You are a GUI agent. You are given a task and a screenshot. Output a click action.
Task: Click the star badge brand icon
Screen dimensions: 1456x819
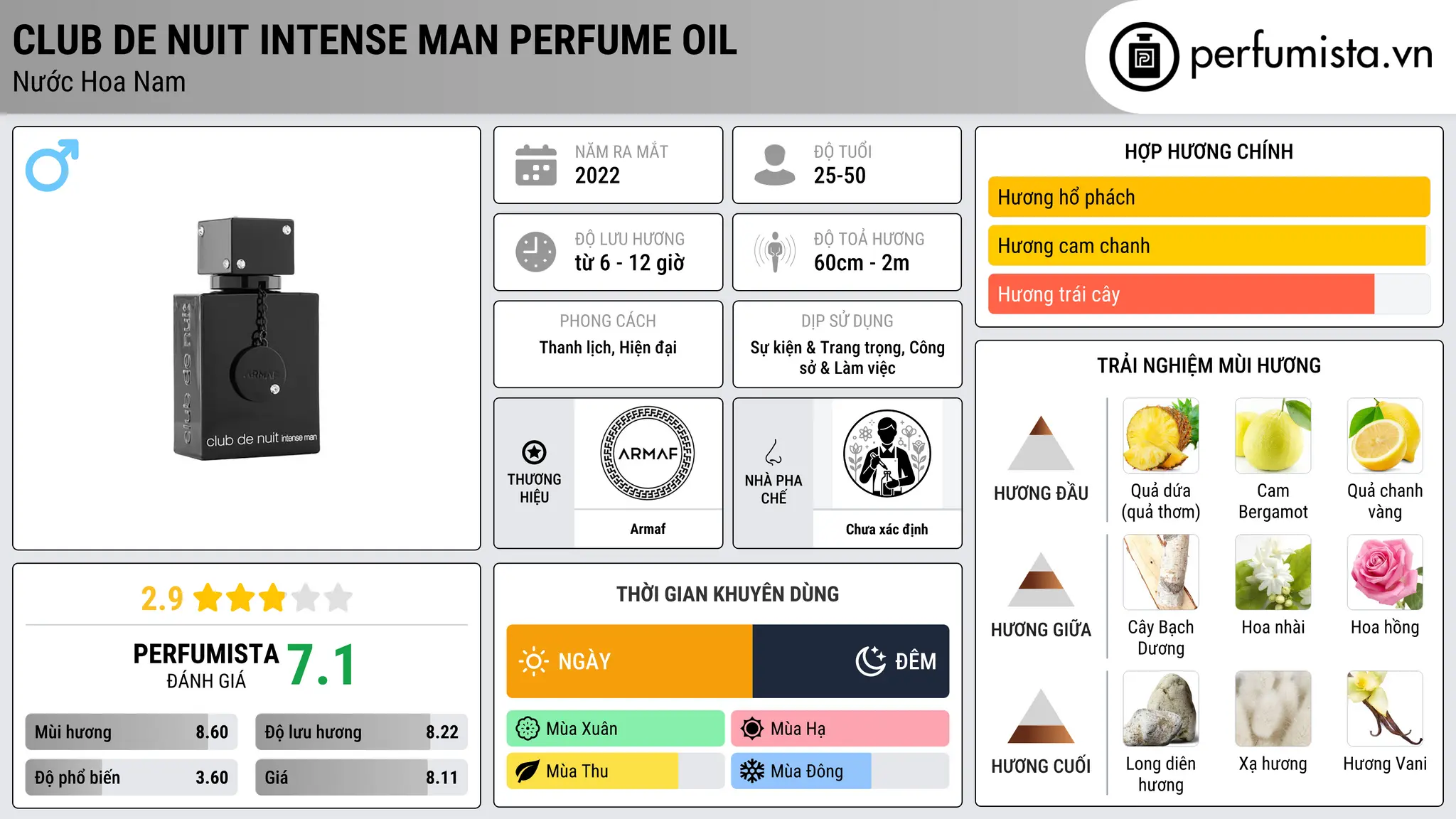point(534,452)
